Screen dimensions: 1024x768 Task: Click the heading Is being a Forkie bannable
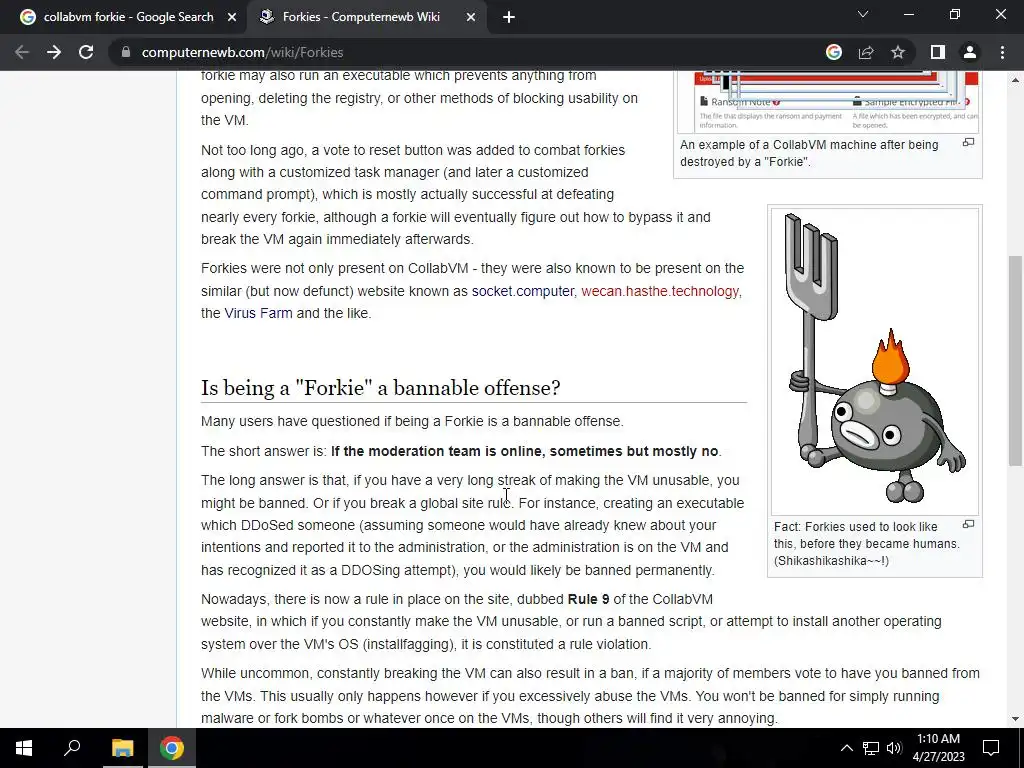tap(381, 388)
